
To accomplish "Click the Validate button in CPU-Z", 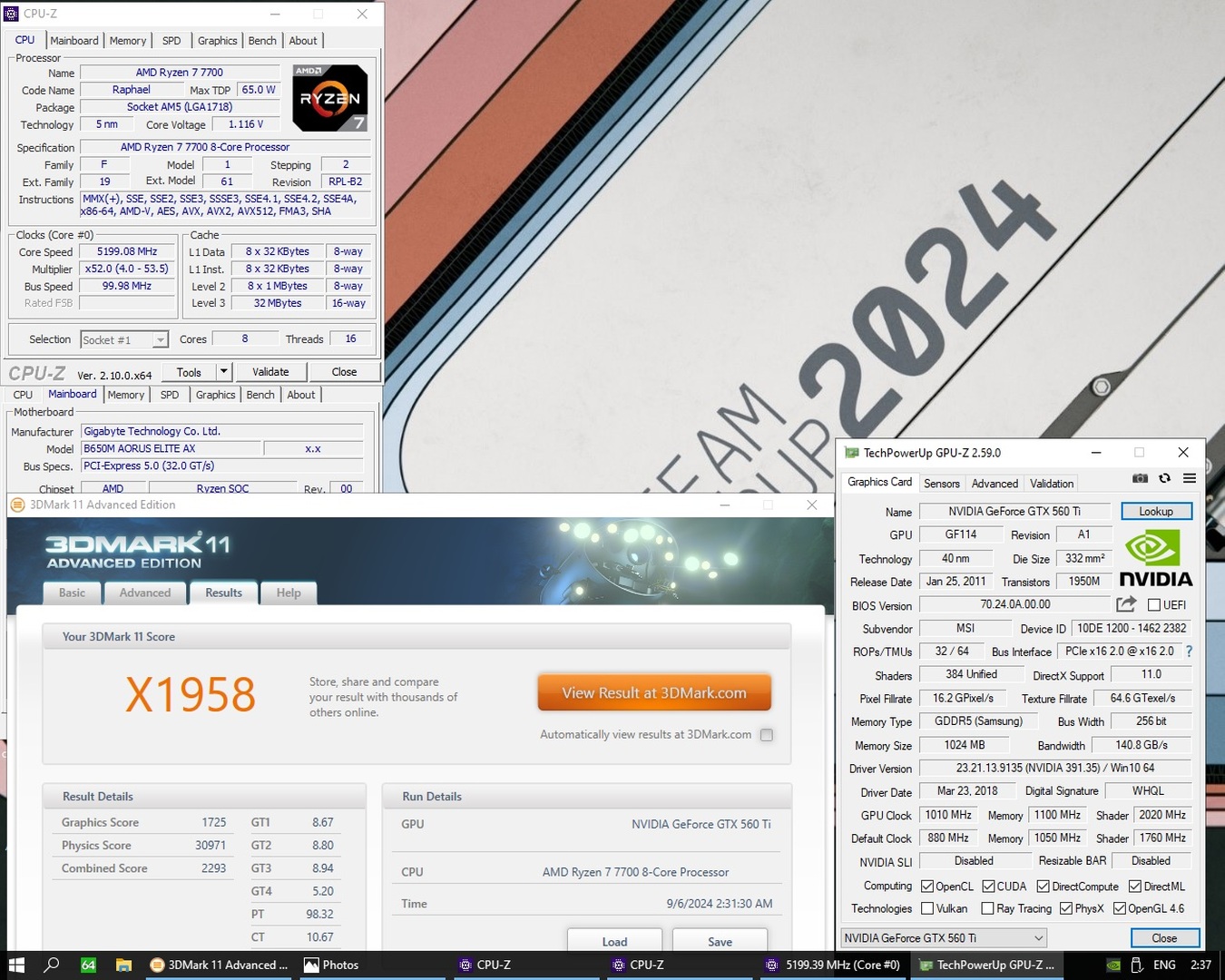I will pyautogui.click(x=270, y=372).
